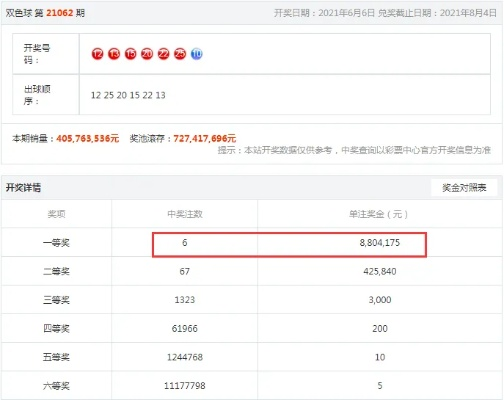Screen dimensions: 504x400
Task: Select sixth prize amount 5
Action: 380,386
